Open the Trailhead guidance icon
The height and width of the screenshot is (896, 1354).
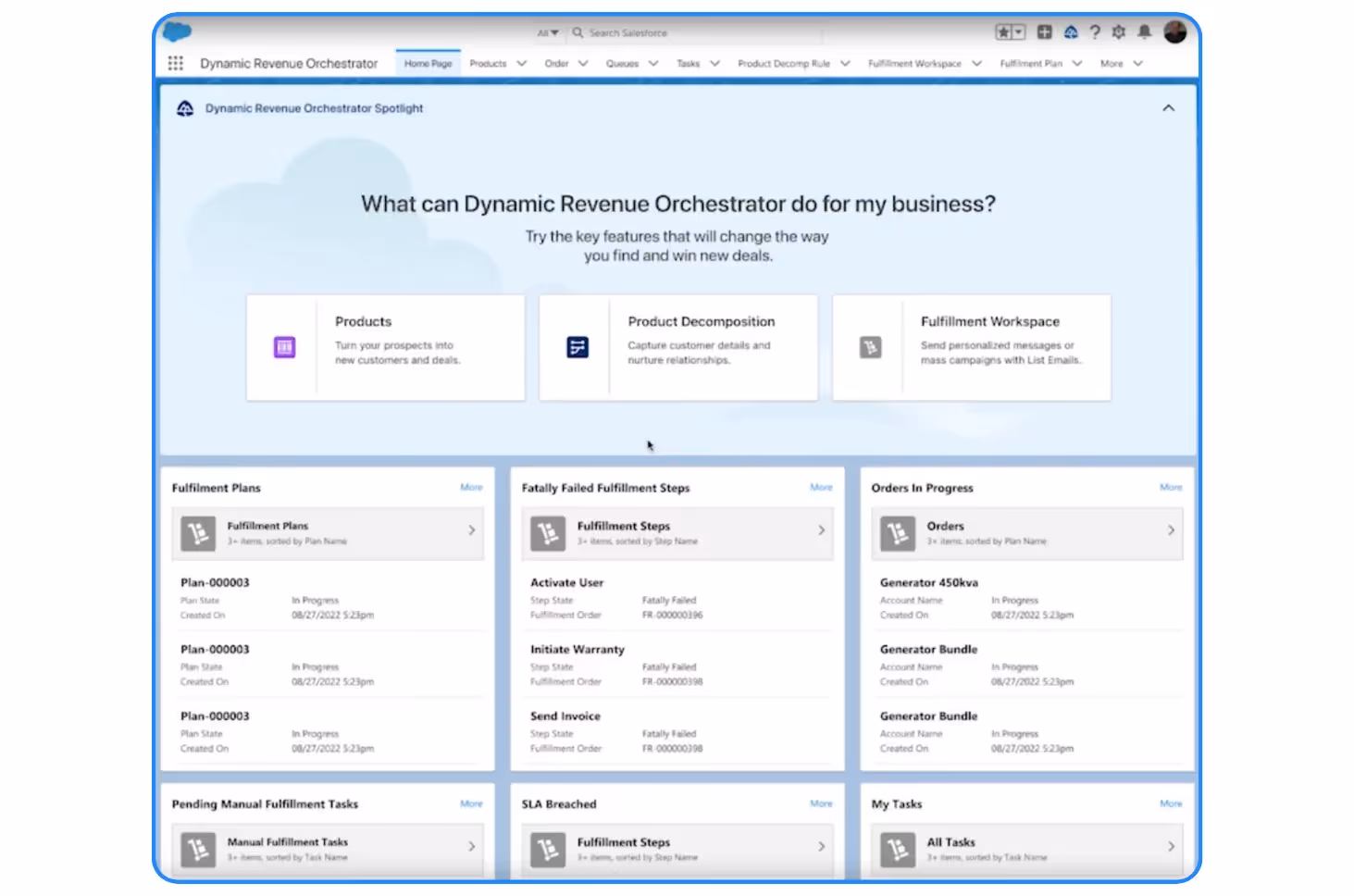click(1071, 32)
